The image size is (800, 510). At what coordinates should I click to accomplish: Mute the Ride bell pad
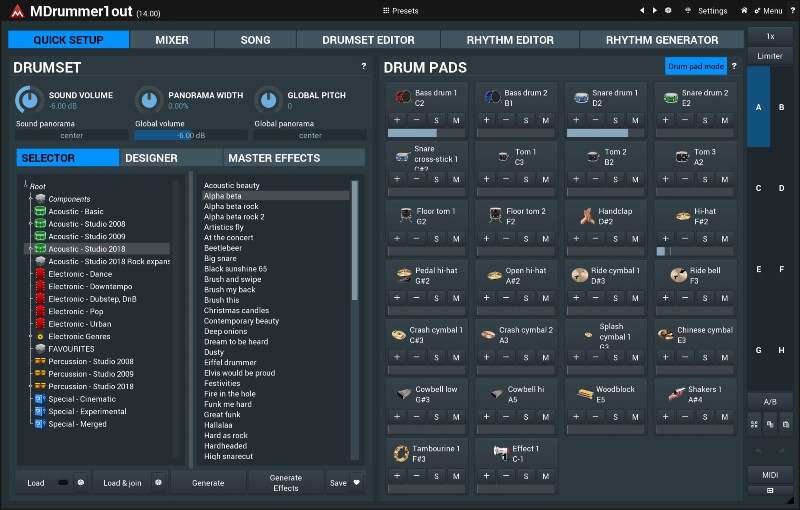724,298
